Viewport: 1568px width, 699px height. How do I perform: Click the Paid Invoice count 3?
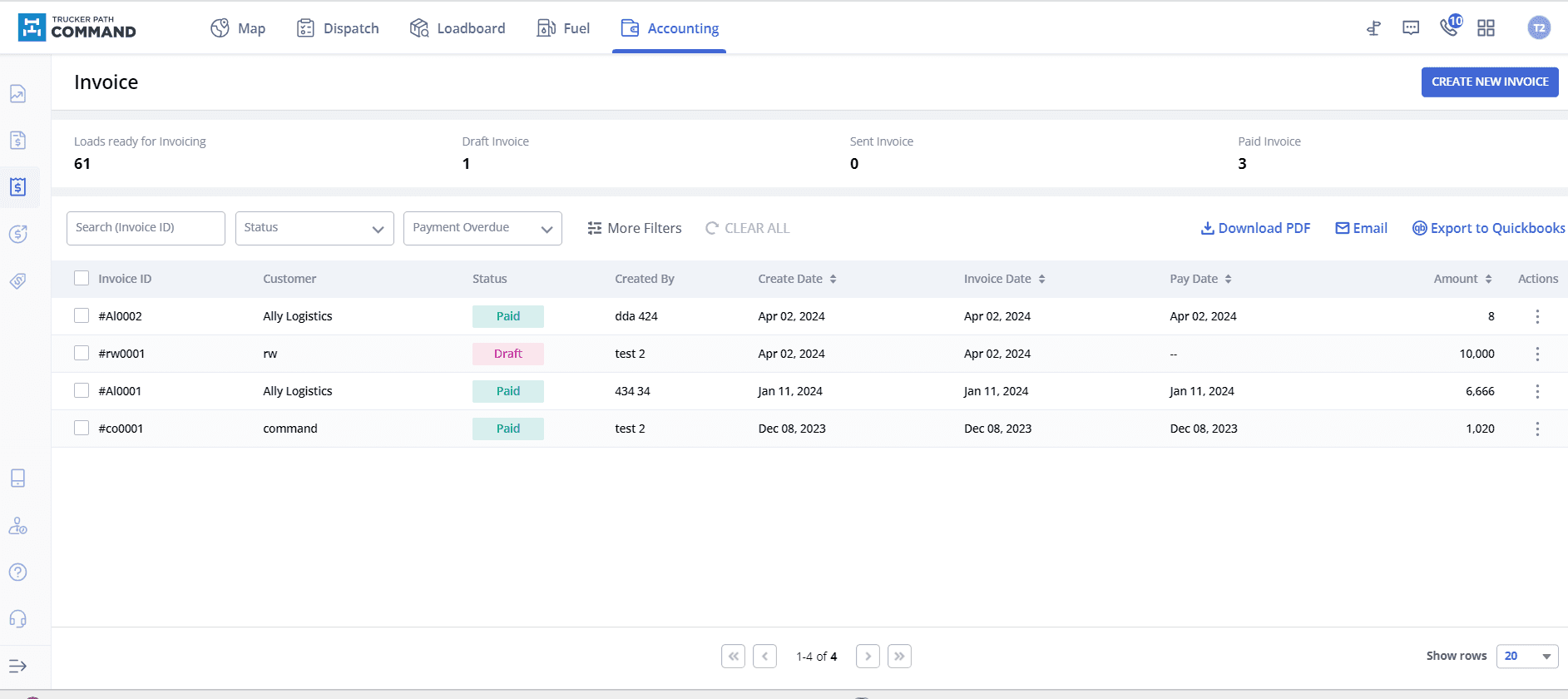(1242, 164)
